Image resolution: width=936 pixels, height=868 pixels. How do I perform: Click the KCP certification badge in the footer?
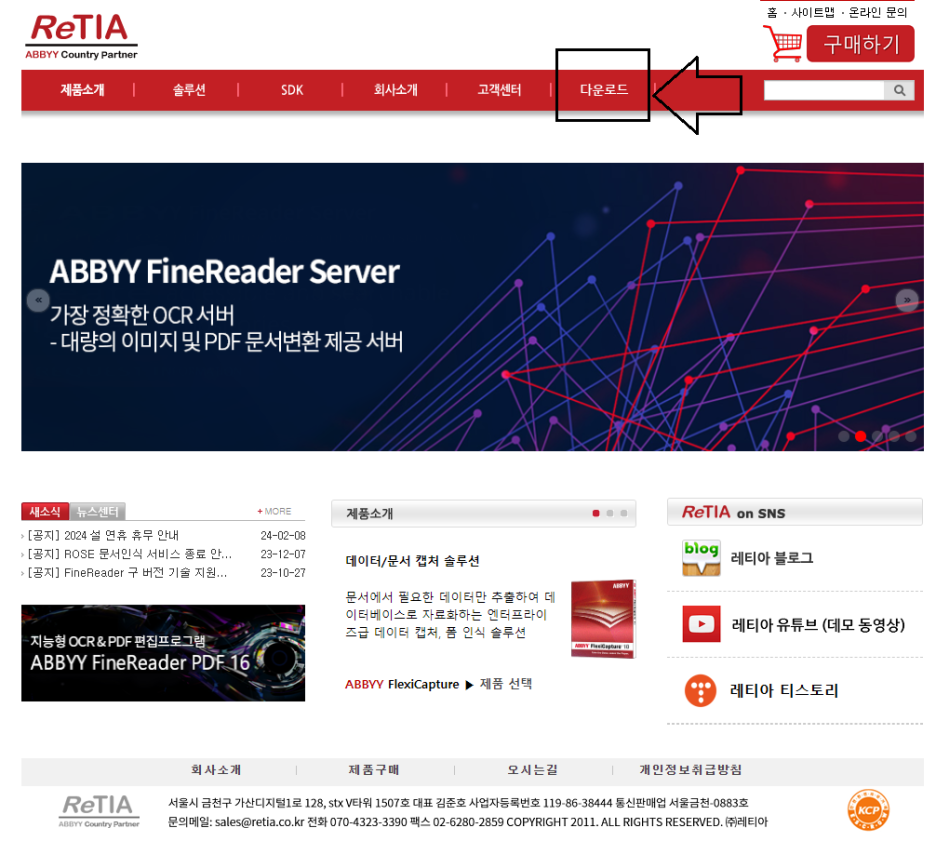click(868, 811)
